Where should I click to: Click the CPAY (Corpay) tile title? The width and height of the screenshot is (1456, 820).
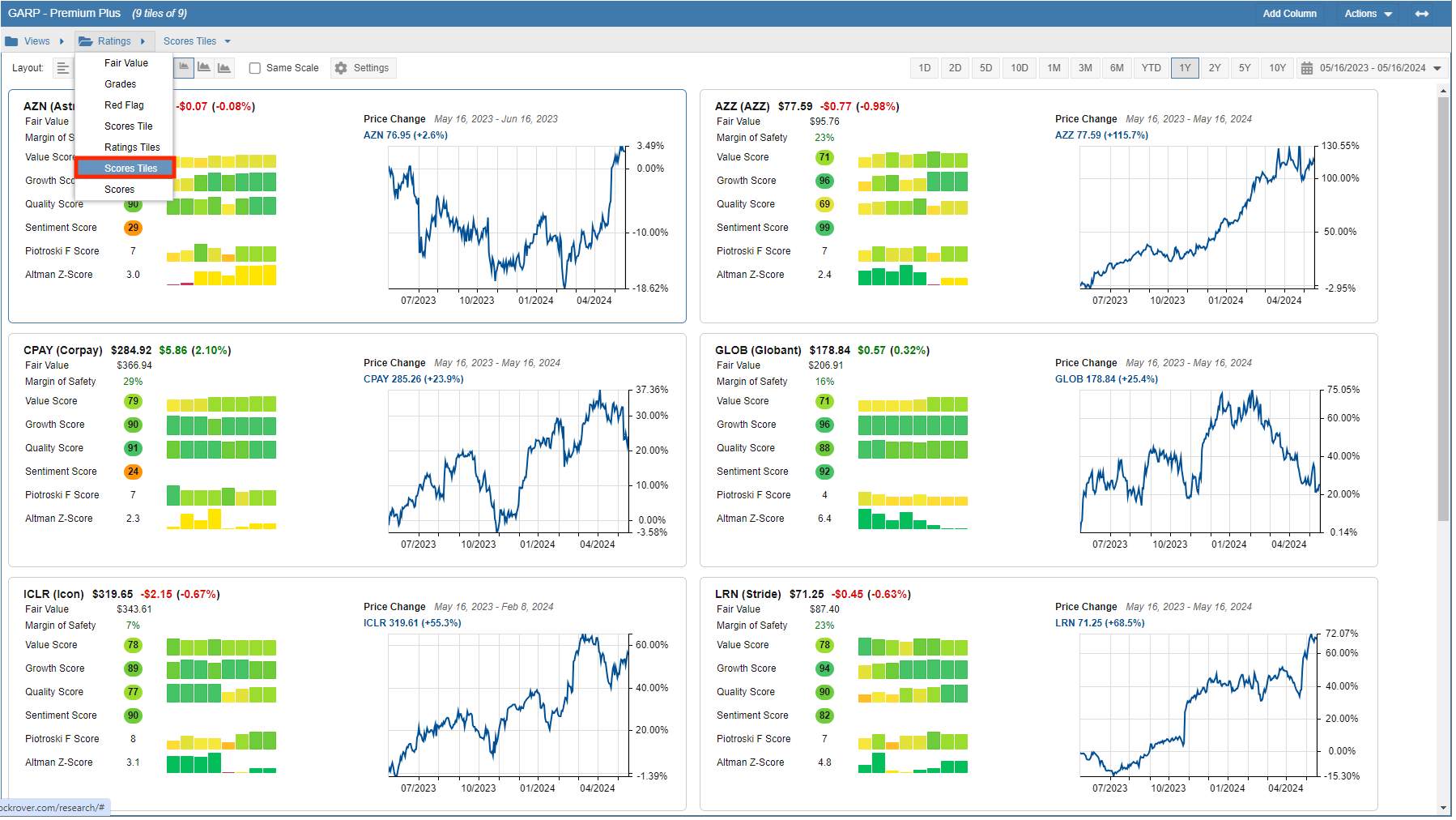[63, 351]
